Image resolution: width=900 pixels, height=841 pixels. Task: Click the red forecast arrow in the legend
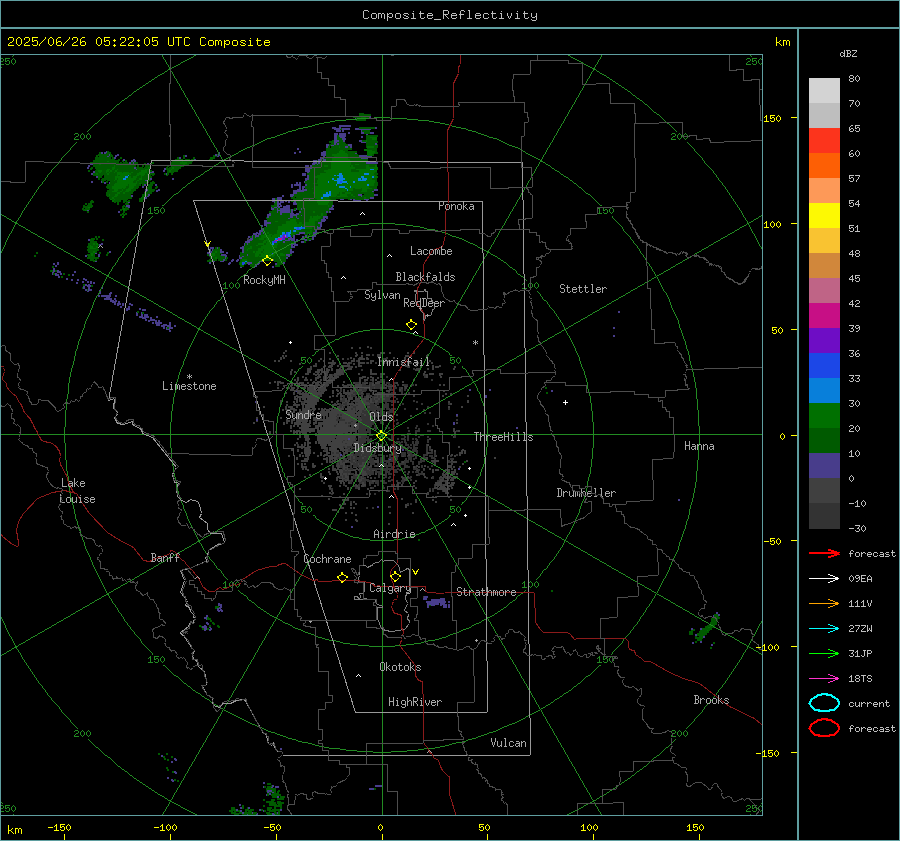click(824, 553)
